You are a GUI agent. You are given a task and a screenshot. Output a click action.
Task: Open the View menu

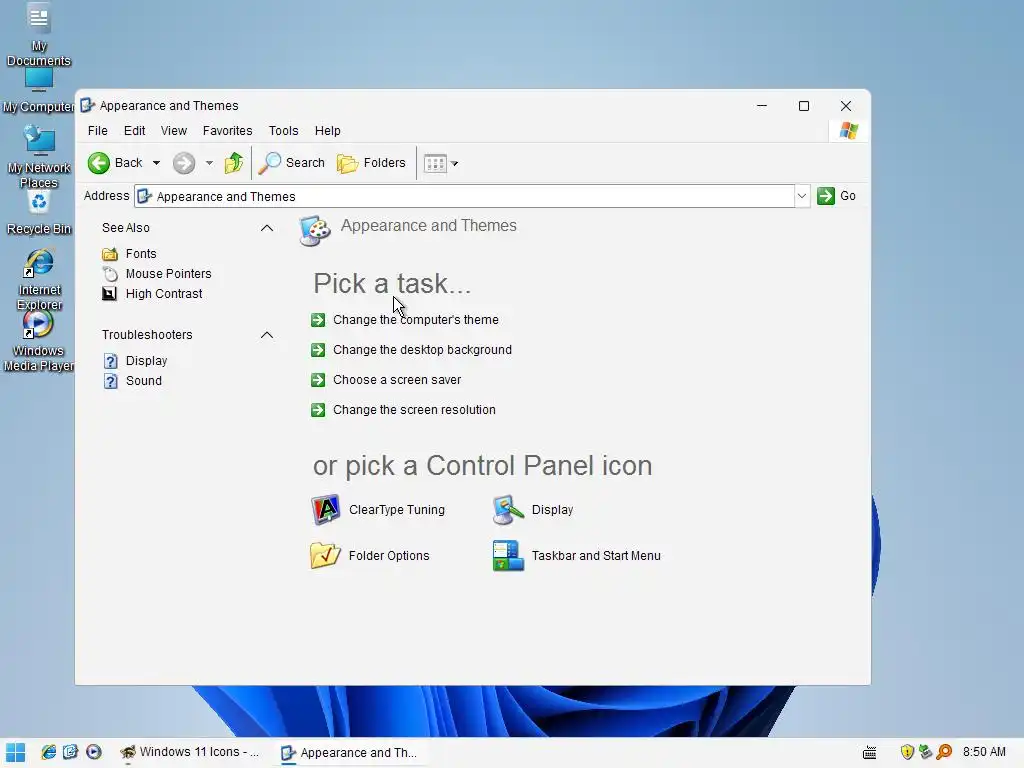(x=174, y=131)
